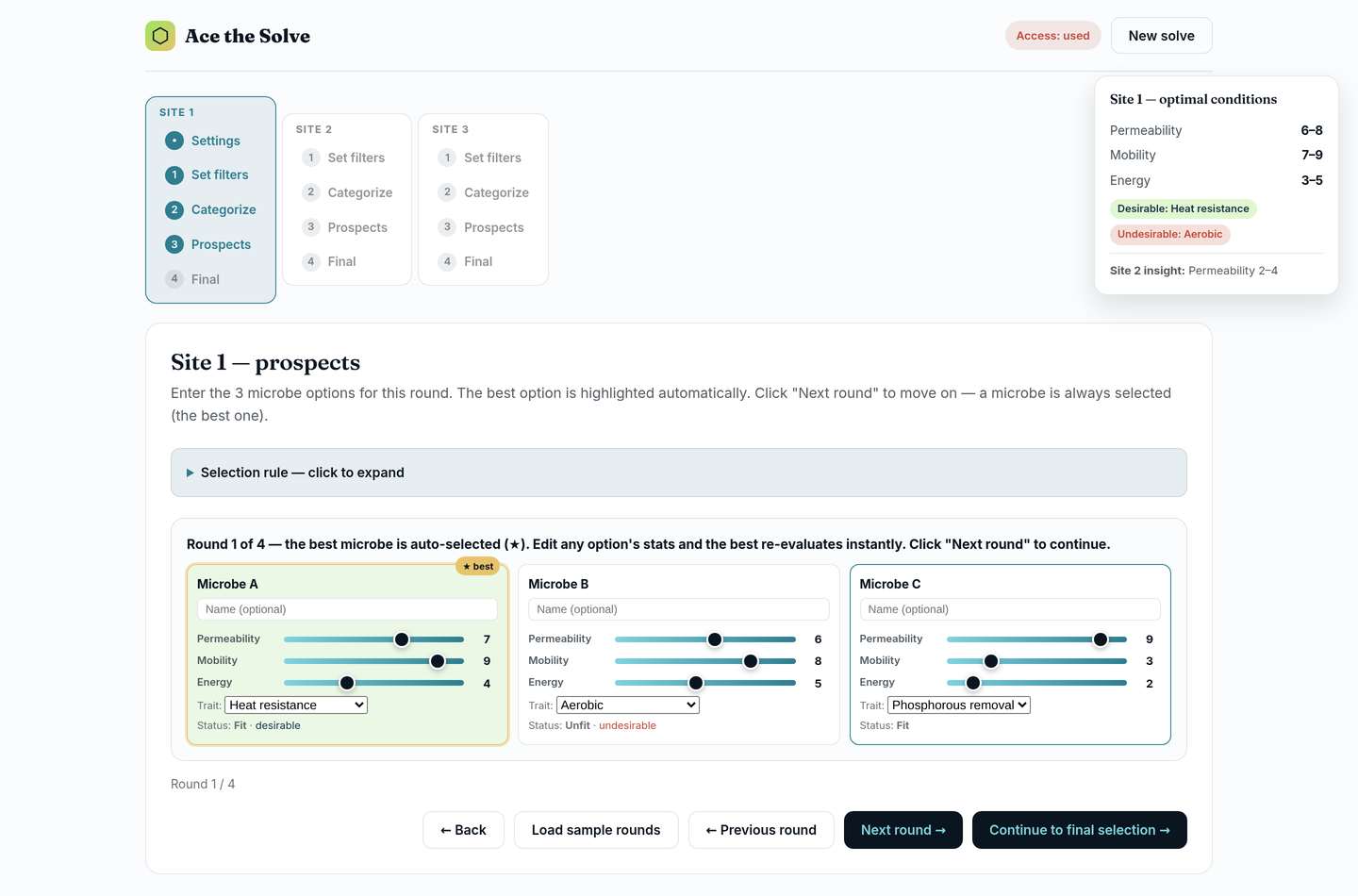Click the step 3 circle beside Site 1 Prospects
Viewport: 1358px width, 896px height.
174,244
